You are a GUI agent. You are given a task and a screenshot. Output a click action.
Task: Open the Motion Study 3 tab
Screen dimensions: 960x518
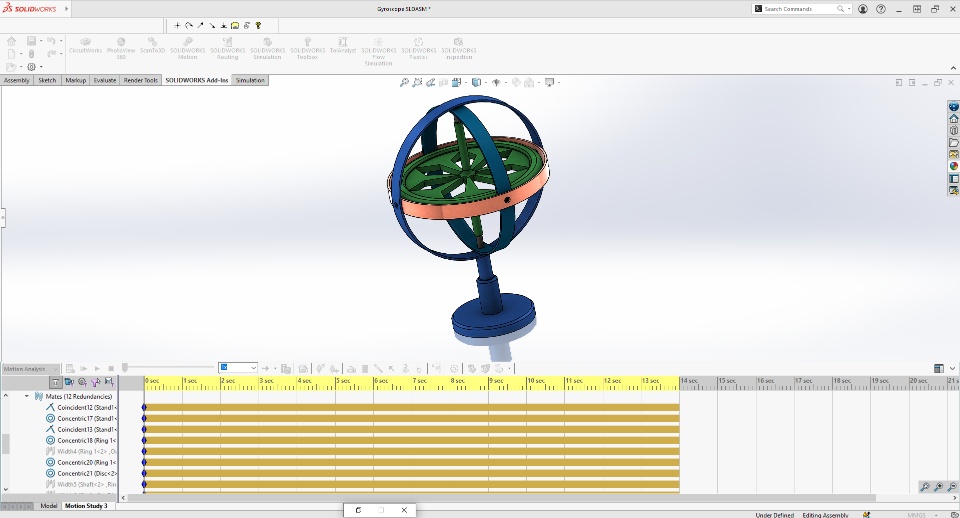(x=87, y=506)
